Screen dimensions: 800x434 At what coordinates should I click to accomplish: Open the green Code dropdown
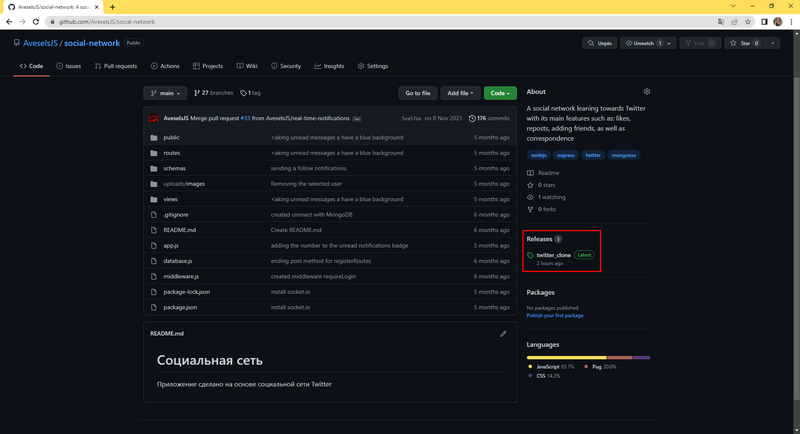pyautogui.click(x=500, y=93)
